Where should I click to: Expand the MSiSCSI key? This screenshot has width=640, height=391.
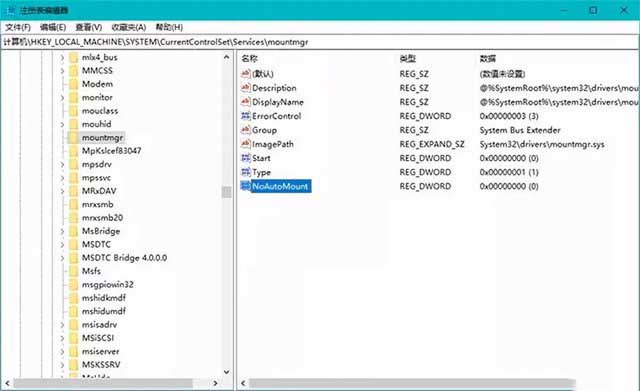[62, 338]
